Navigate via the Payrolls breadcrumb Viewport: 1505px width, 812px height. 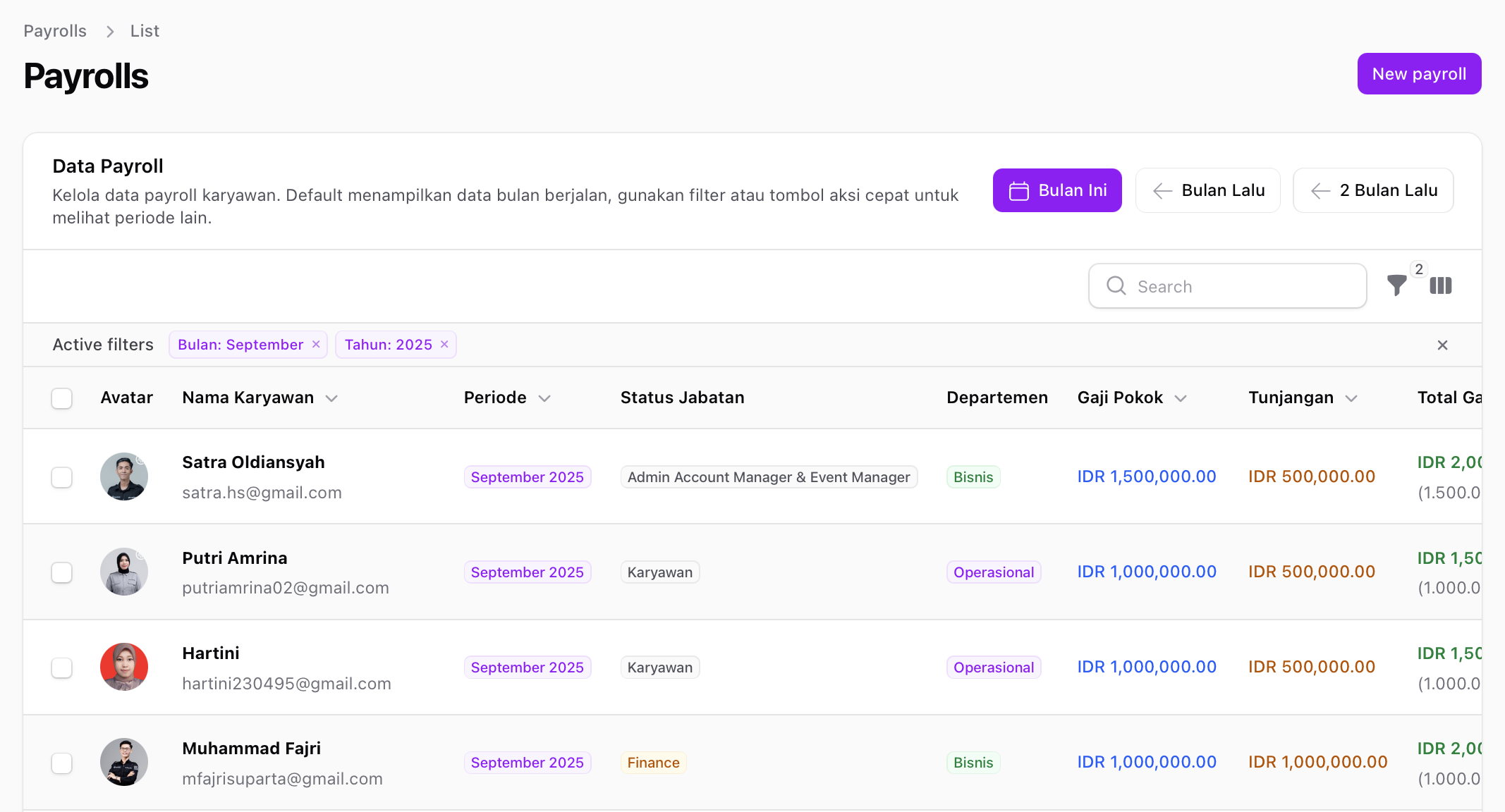pyautogui.click(x=54, y=30)
